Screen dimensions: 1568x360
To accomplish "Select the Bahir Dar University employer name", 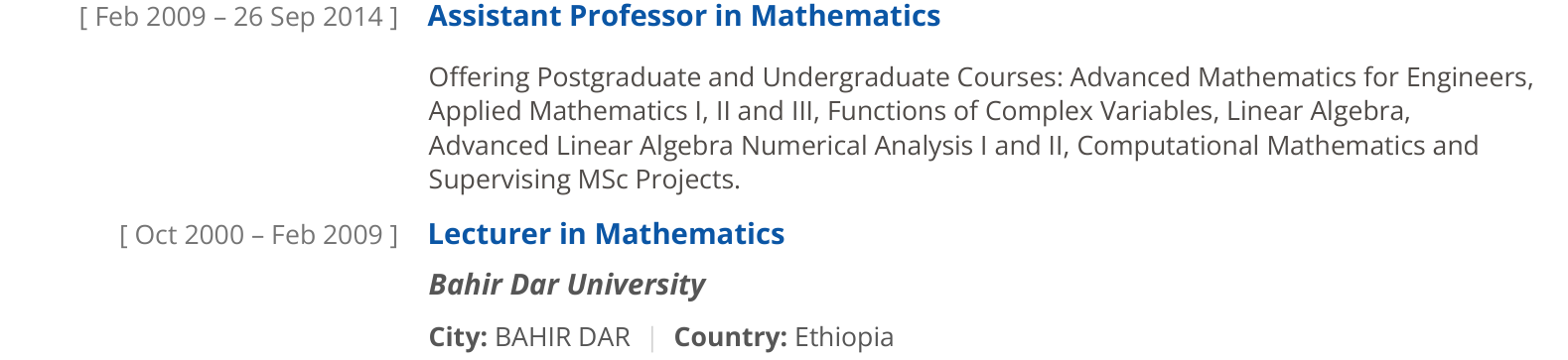I will (x=566, y=286).
